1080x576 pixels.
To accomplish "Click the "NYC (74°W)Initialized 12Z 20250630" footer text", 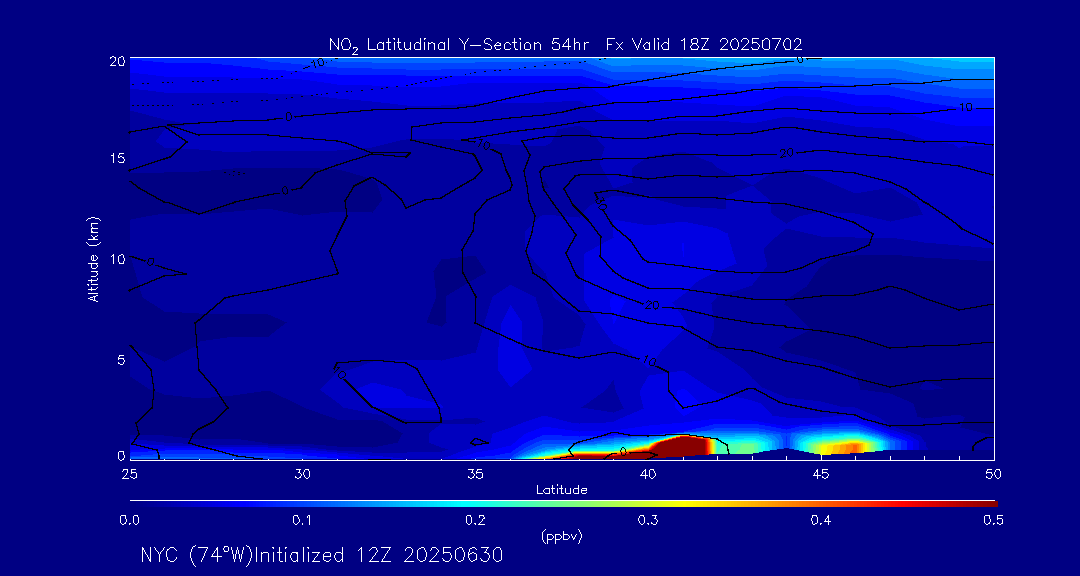I will 322,555.
